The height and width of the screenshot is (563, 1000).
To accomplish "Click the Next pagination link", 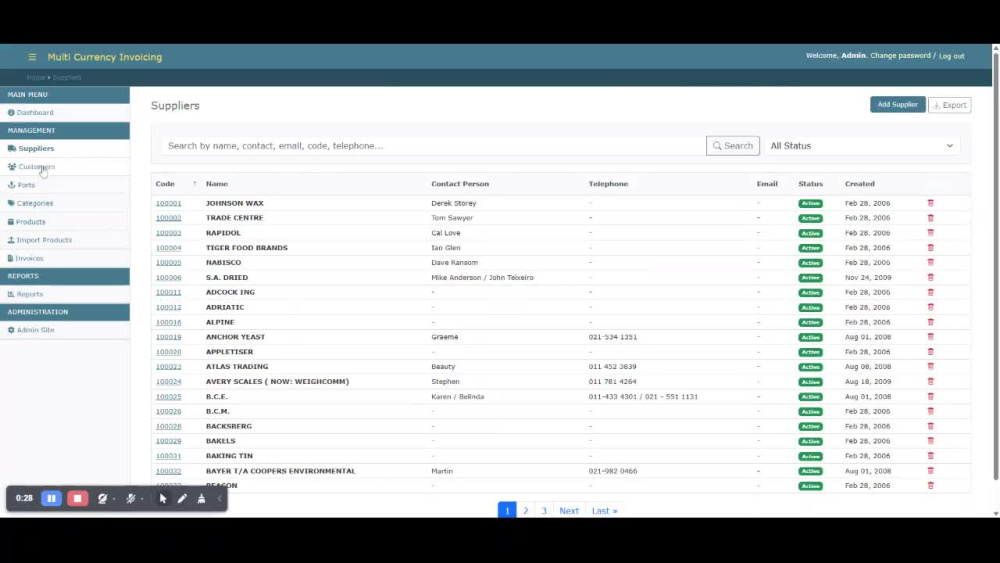I will pyautogui.click(x=569, y=511).
